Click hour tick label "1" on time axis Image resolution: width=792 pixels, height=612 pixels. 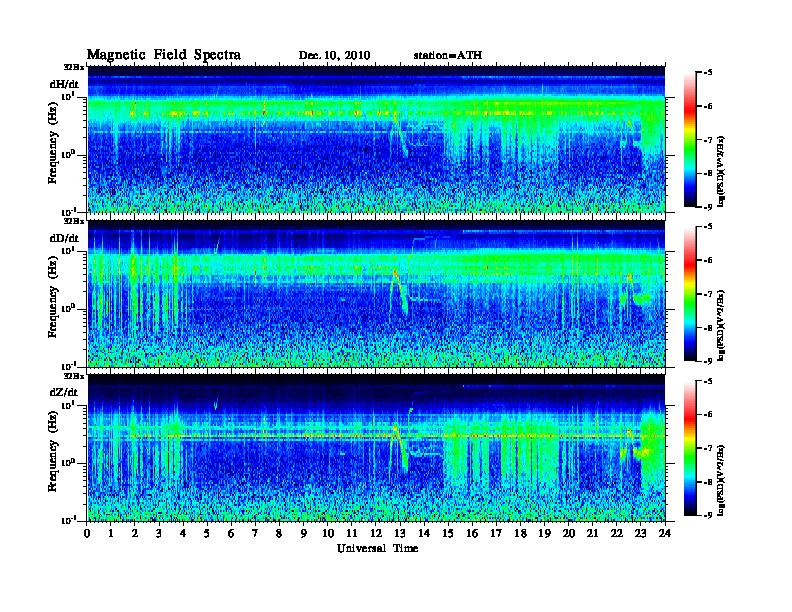pyautogui.click(x=111, y=533)
